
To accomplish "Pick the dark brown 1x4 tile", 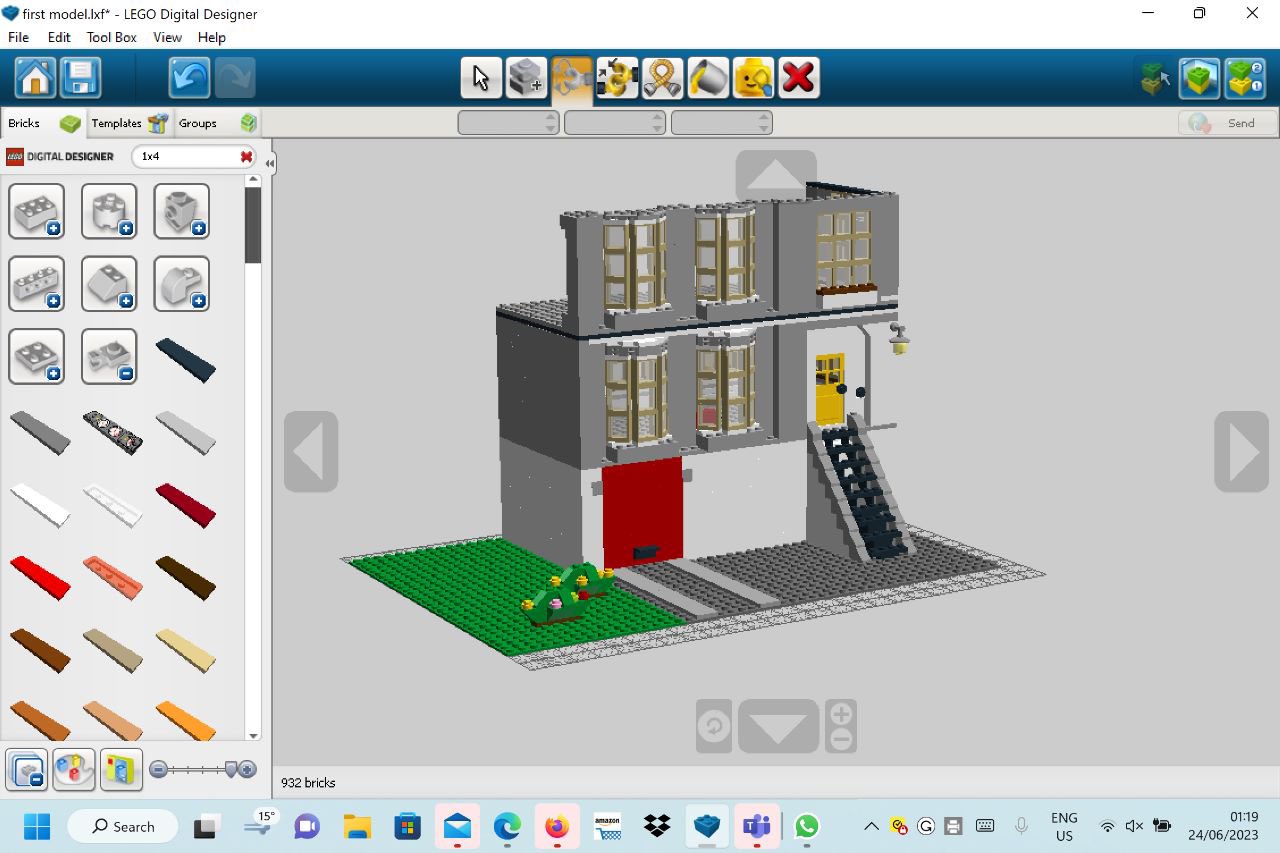I will tap(185, 578).
